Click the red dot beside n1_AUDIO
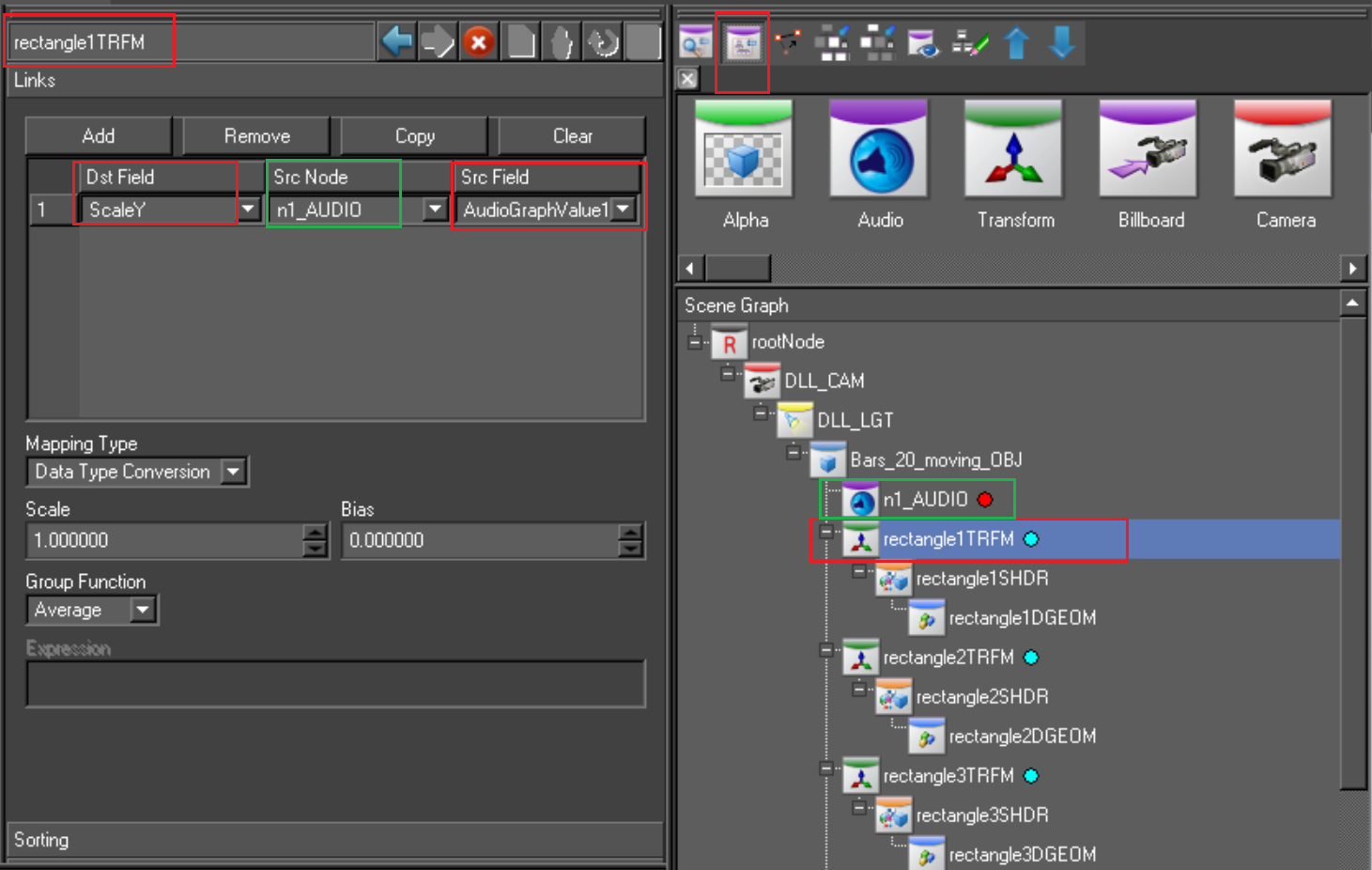This screenshot has width=1372, height=870. 985,500
